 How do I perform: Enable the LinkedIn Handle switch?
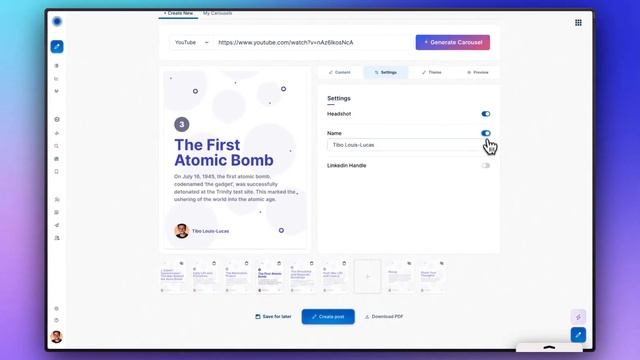coord(486,165)
